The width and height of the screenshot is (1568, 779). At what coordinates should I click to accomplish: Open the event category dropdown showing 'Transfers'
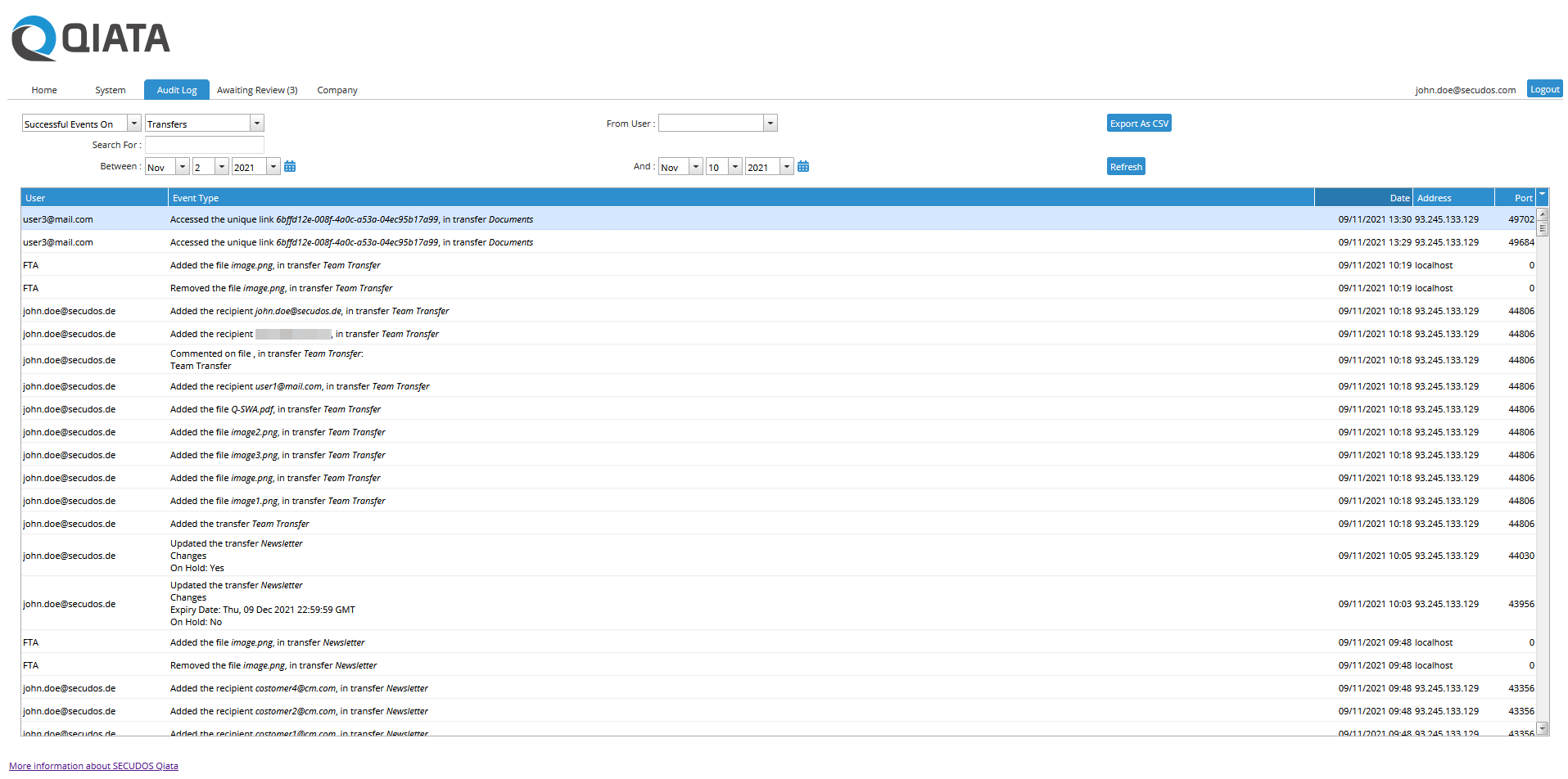[x=257, y=123]
